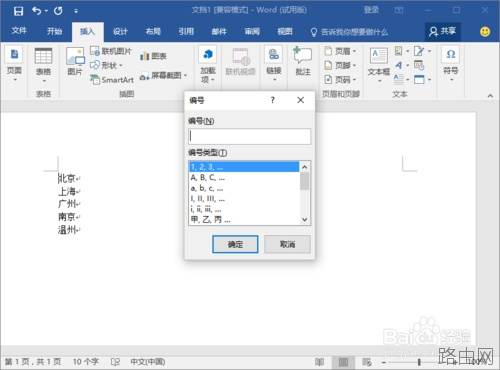This screenshot has height=370, width=500.
Task: Open the Table (表格) insert icon
Action: point(43,56)
